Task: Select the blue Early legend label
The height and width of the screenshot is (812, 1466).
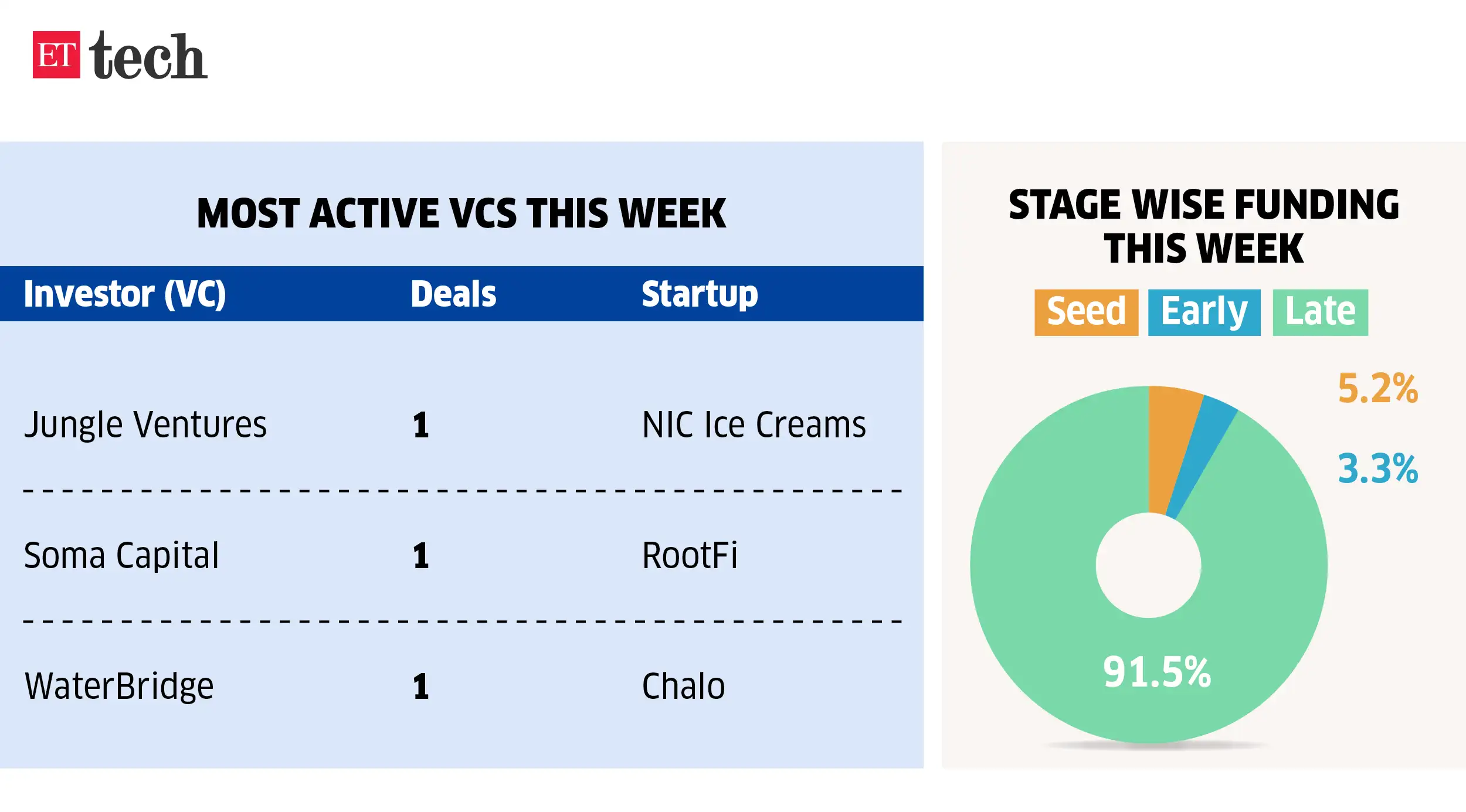Action: [1204, 312]
